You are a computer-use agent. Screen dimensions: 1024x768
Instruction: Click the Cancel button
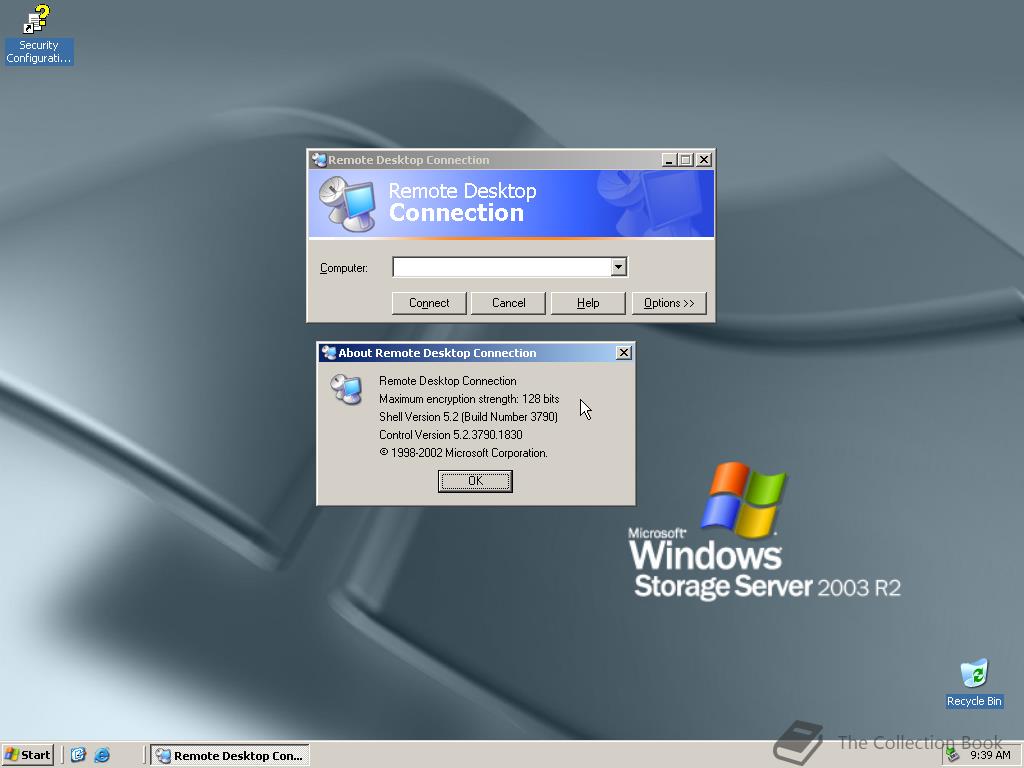(x=508, y=303)
